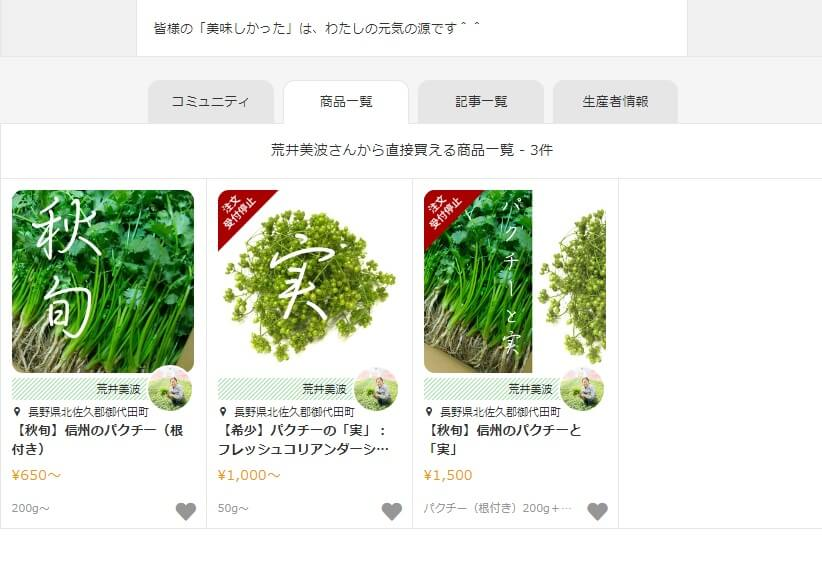This screenshot has height=562, width=822.
Task: Open 【希少】パクチーの「実」 title link
Action: (x=304, y=440)
